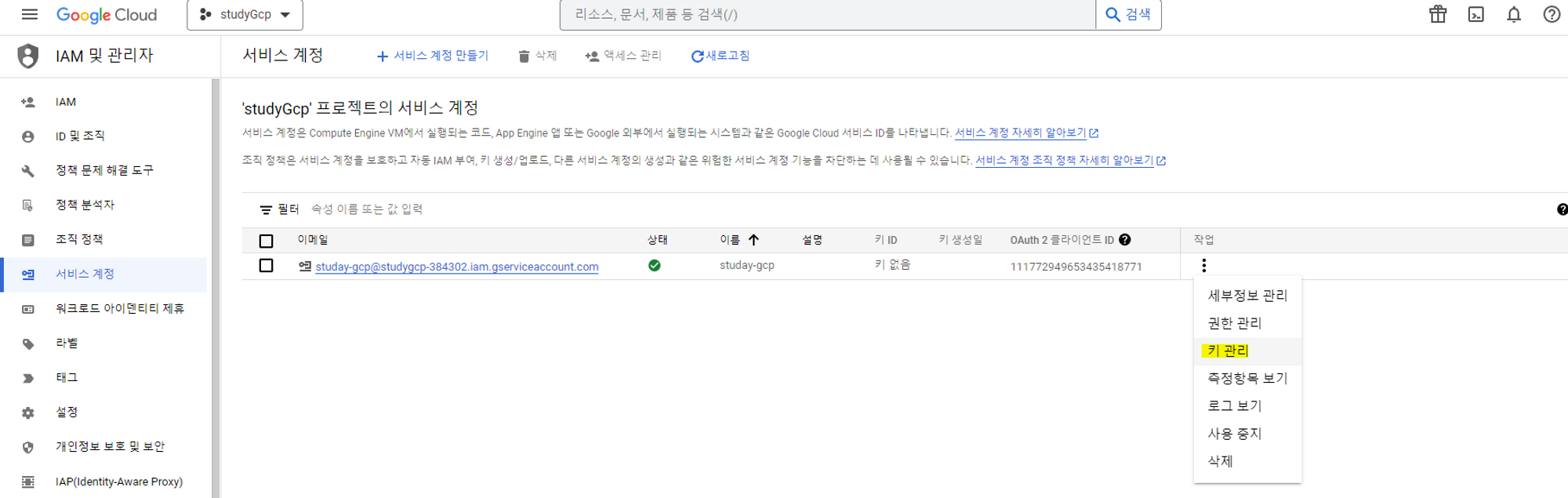Choose 세부정보 관리 from actions menu
Viewport: 1568px width, 498px height.
pyautogui.click(x=1247, y=296)
